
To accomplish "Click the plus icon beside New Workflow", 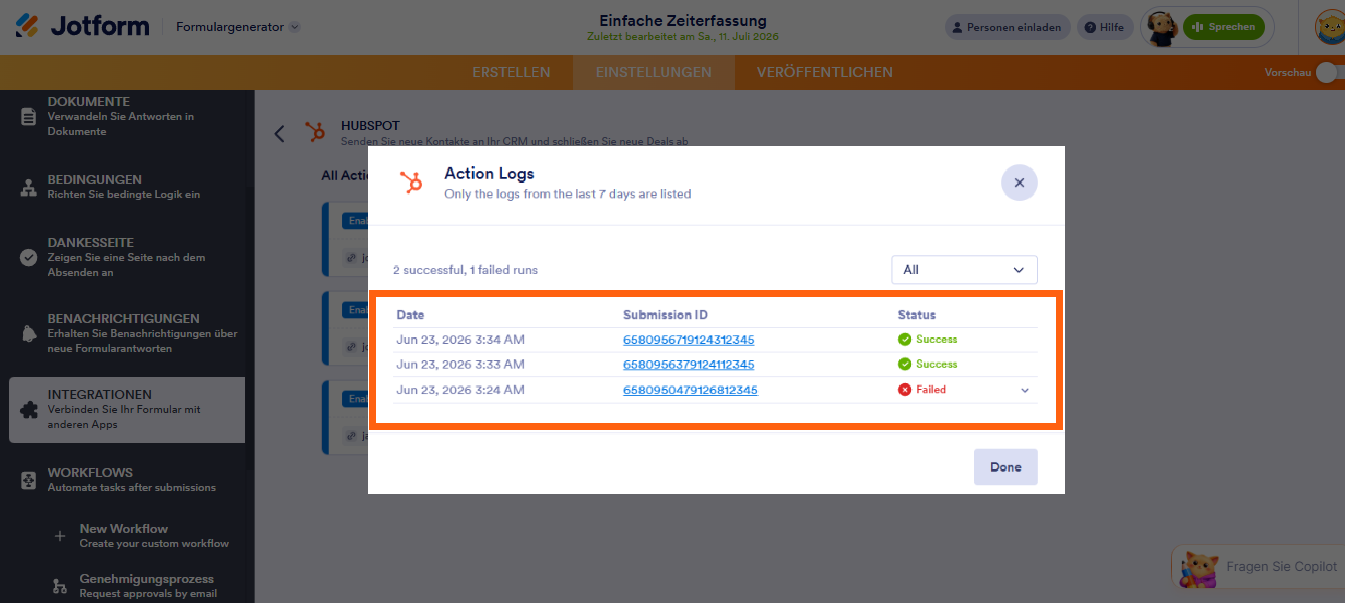I will pyautogui.click(x=58, y=536).
